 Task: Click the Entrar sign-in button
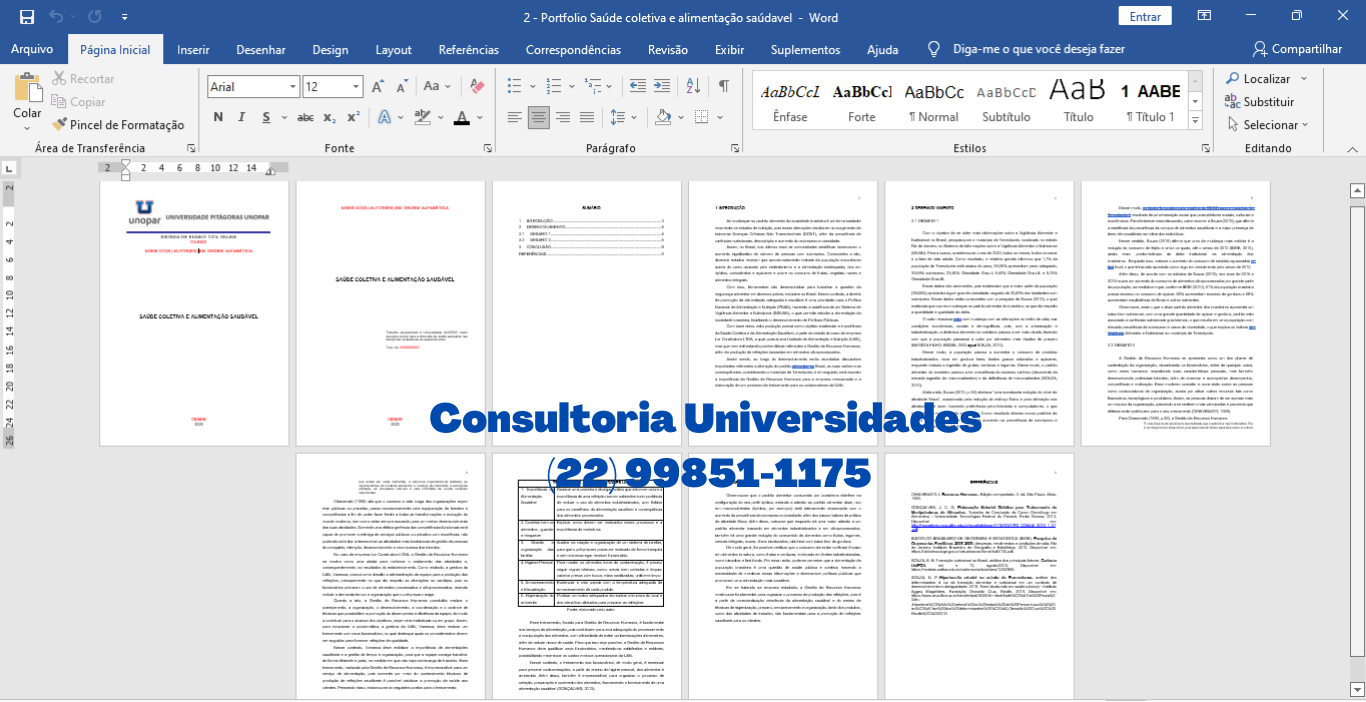1145,17
